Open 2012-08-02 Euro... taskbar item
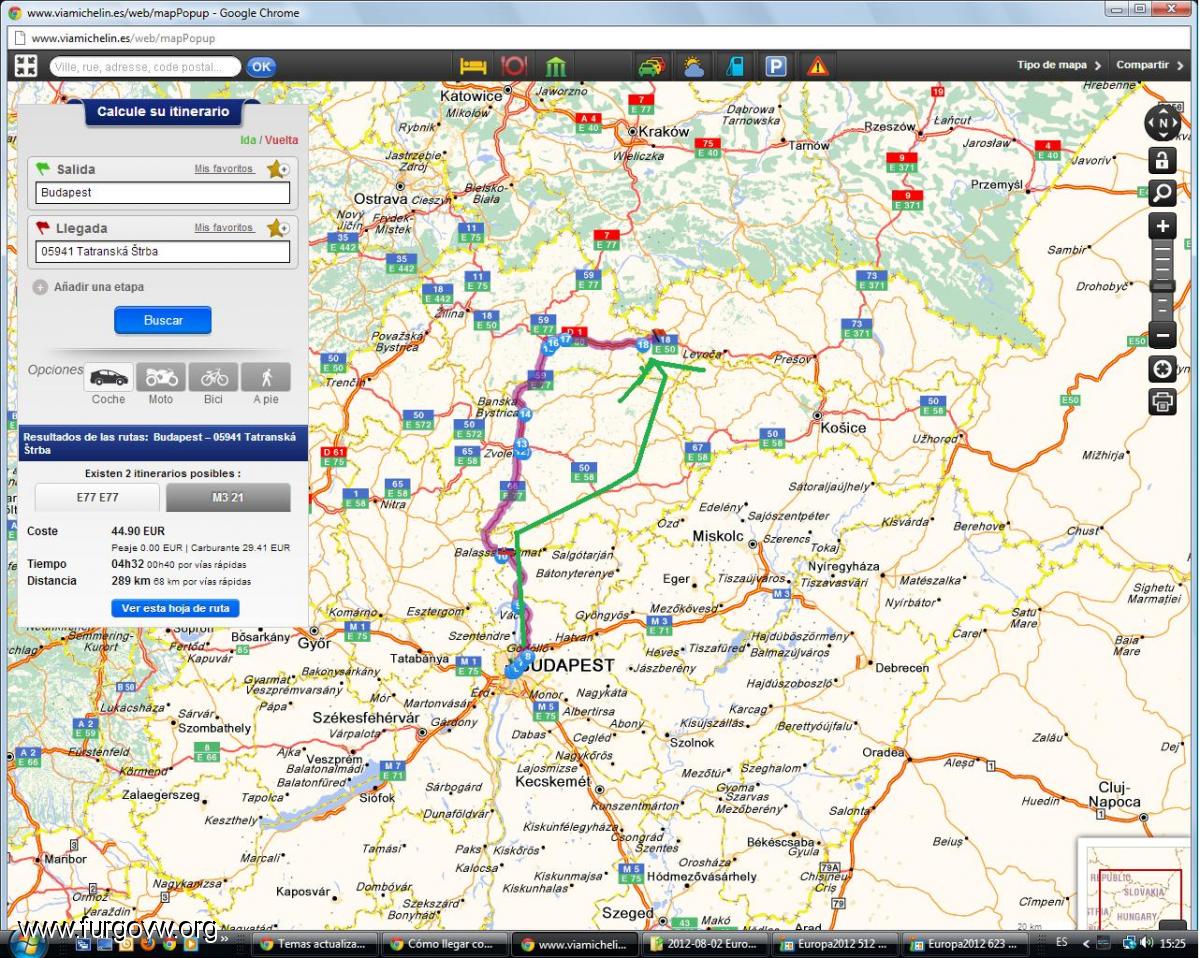Image resolution: width=1200 pixels, height=958 pixels. pos(704,943)
